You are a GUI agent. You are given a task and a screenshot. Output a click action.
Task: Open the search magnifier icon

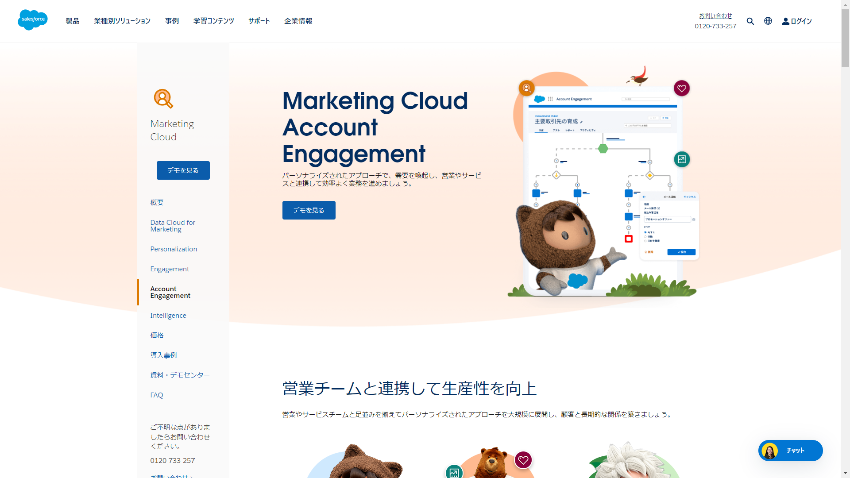pyautogui.click(x=750, y=21)
